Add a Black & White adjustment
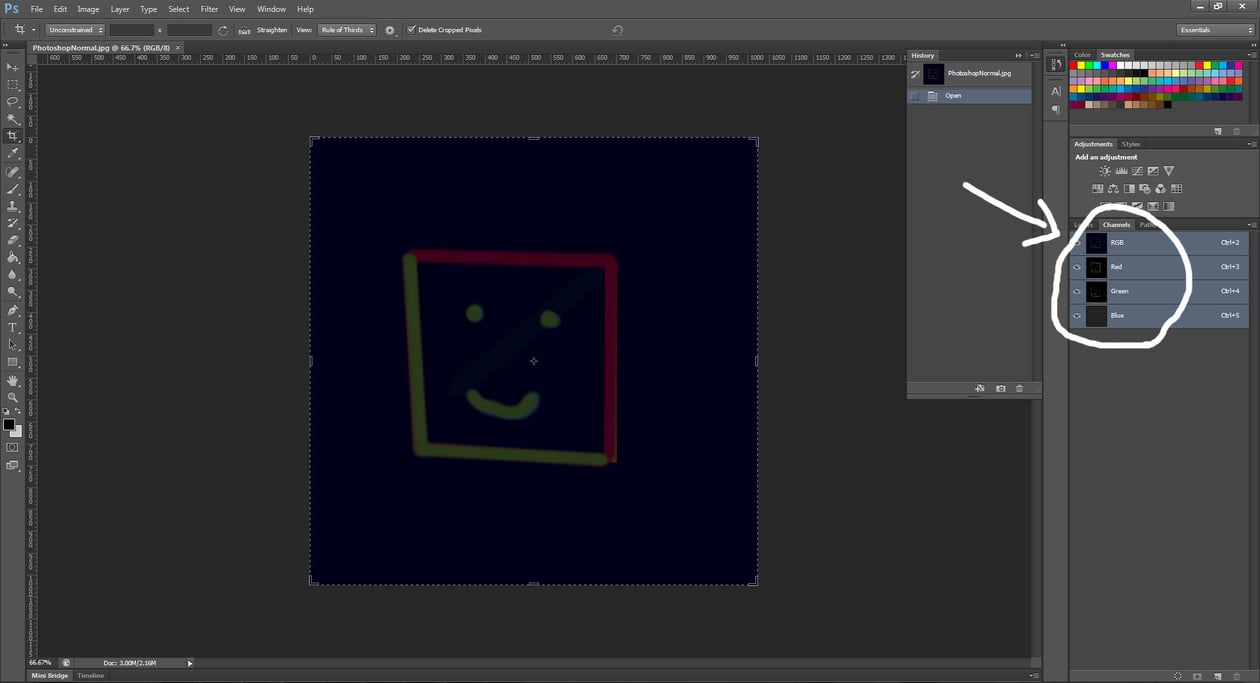 [1130, 188]
